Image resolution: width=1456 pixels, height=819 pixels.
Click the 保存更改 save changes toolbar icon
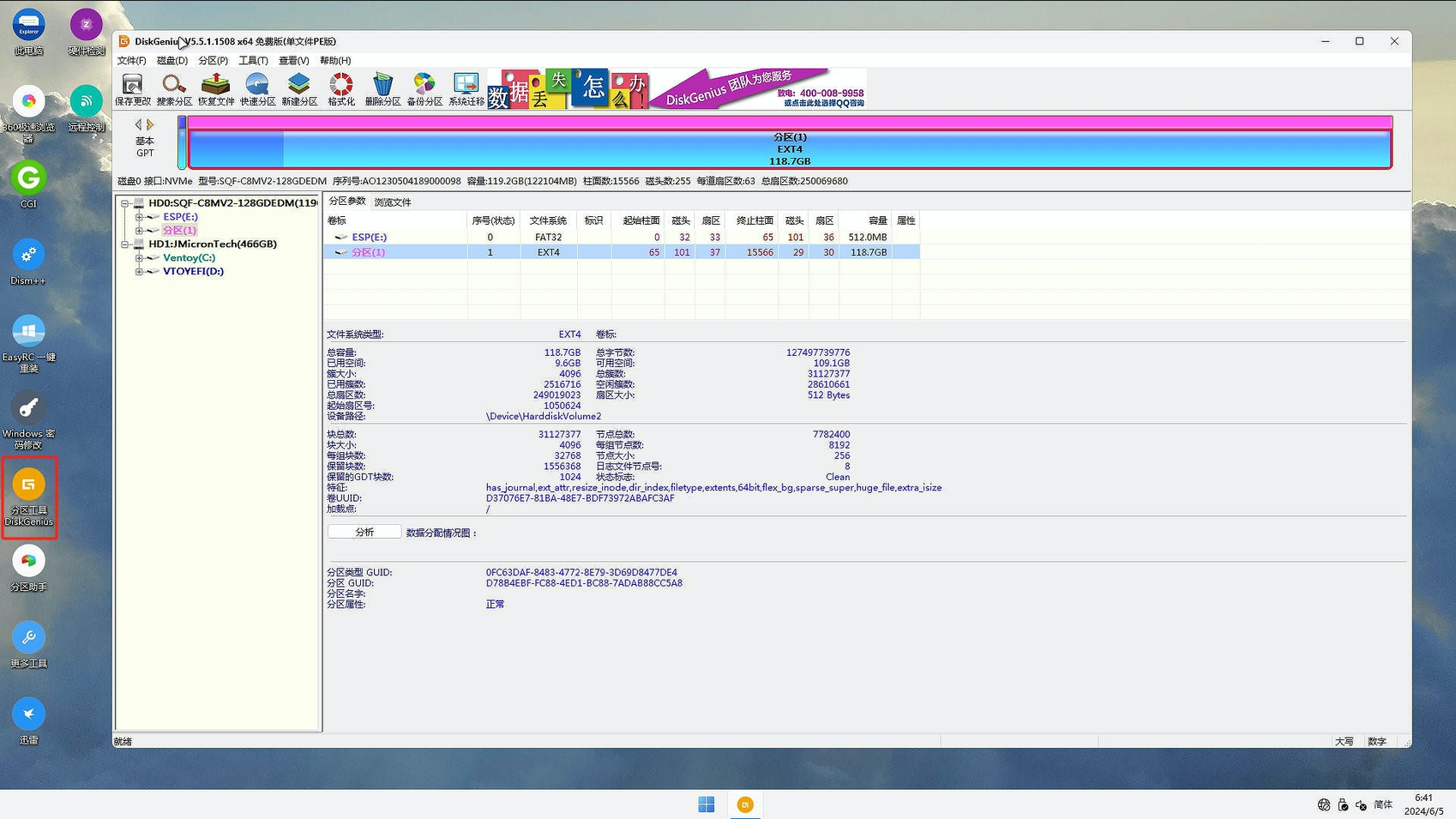[x=133, y=89]
